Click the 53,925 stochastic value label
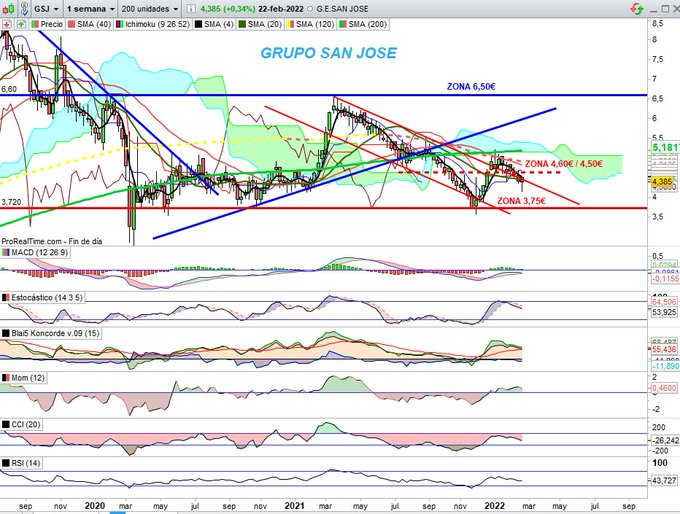680x514 pixels. [664, 312]
